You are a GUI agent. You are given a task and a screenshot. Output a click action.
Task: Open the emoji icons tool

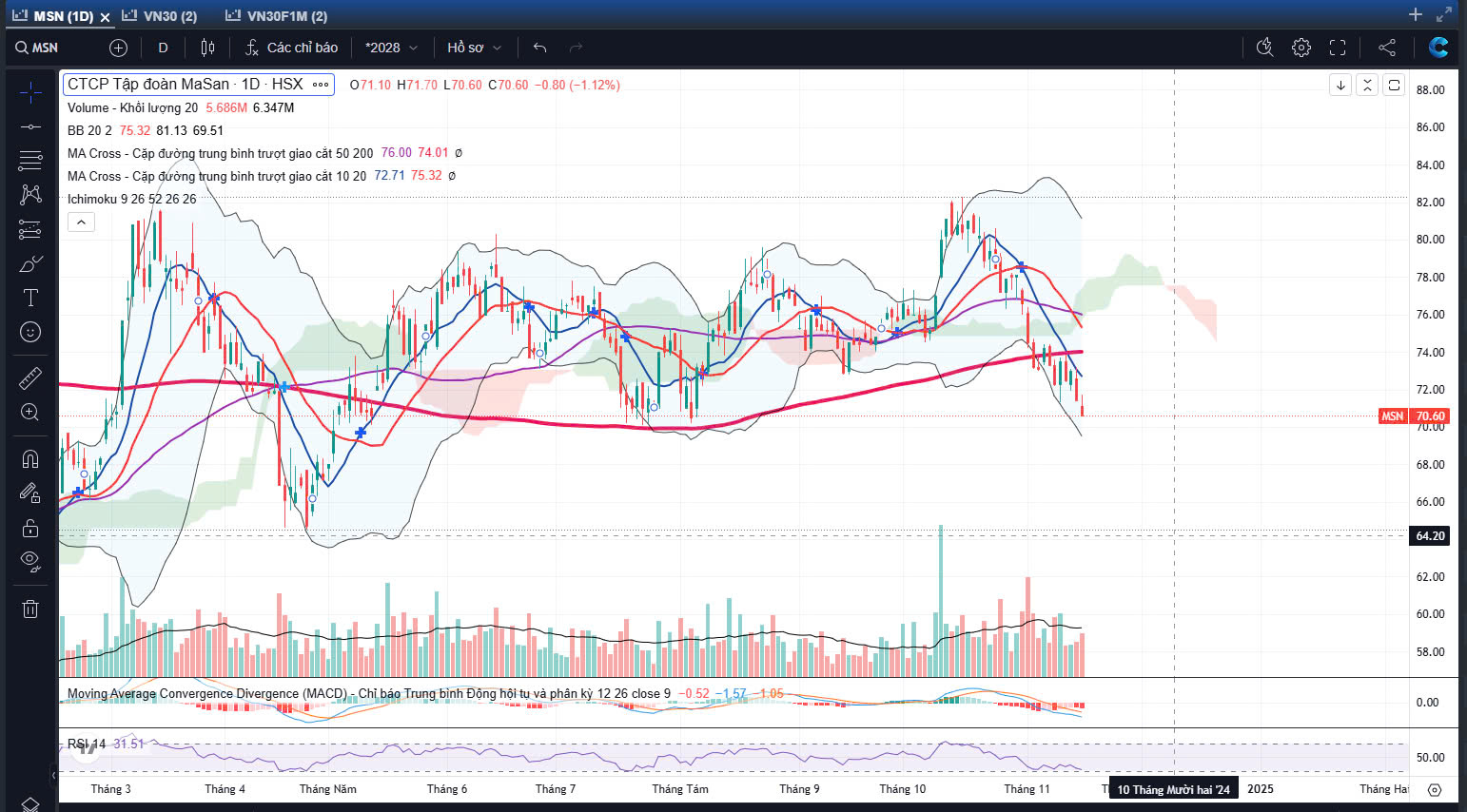click(30, 332)
